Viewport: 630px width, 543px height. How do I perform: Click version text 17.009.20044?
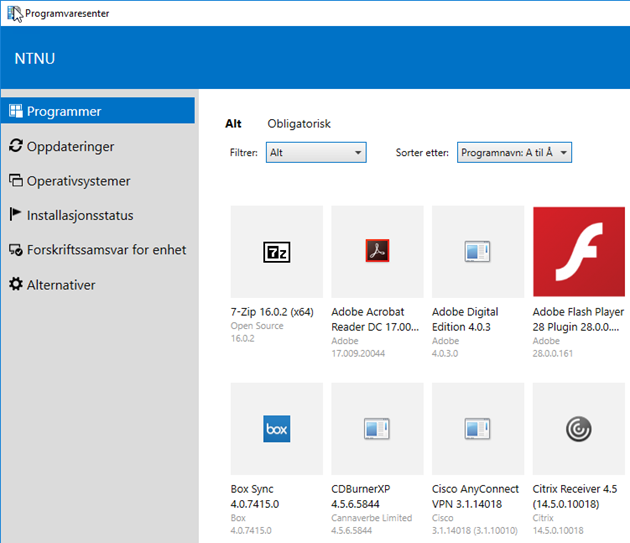point(358,353)
